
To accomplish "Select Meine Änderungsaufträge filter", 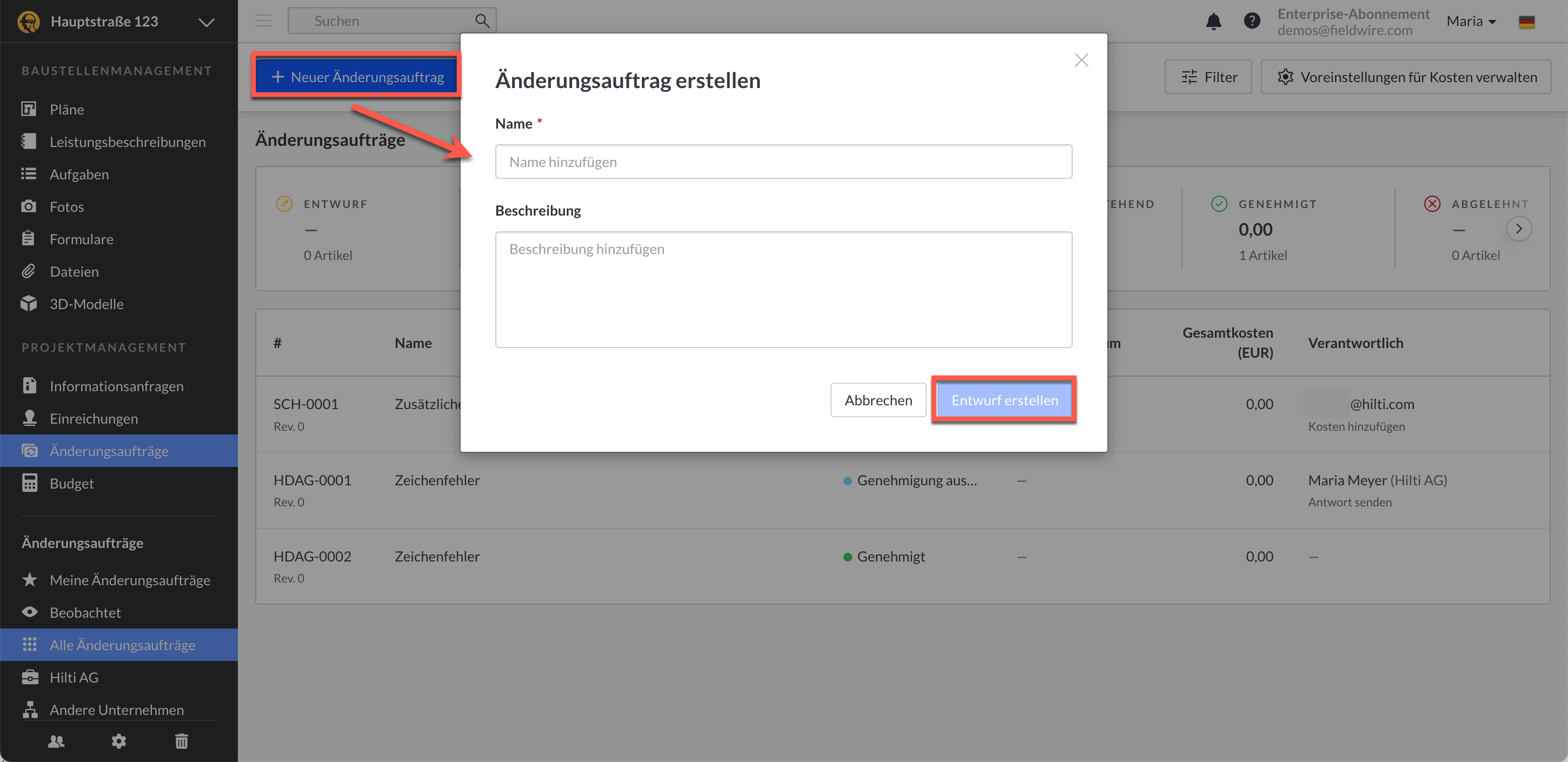I will click(130, 580).
